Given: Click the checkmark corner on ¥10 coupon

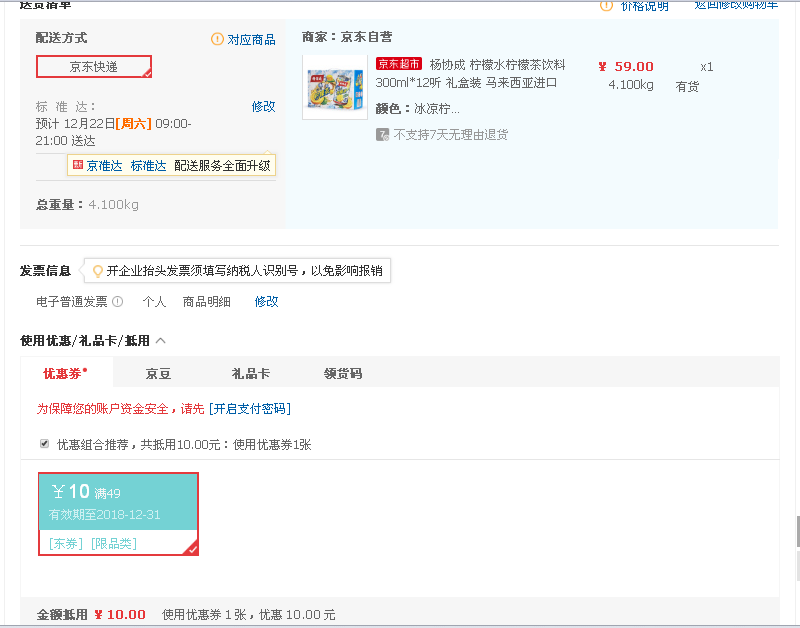Looking at the screenshot, I should (193, 549).
